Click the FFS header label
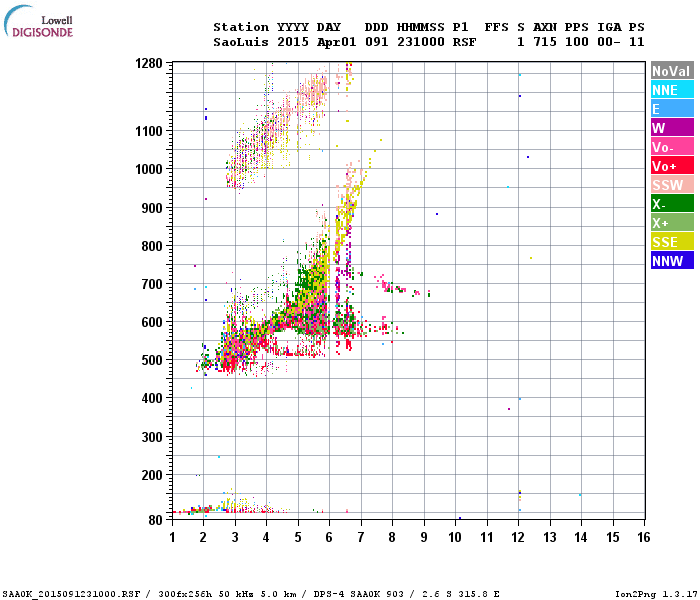 click(x=496, y=27)
